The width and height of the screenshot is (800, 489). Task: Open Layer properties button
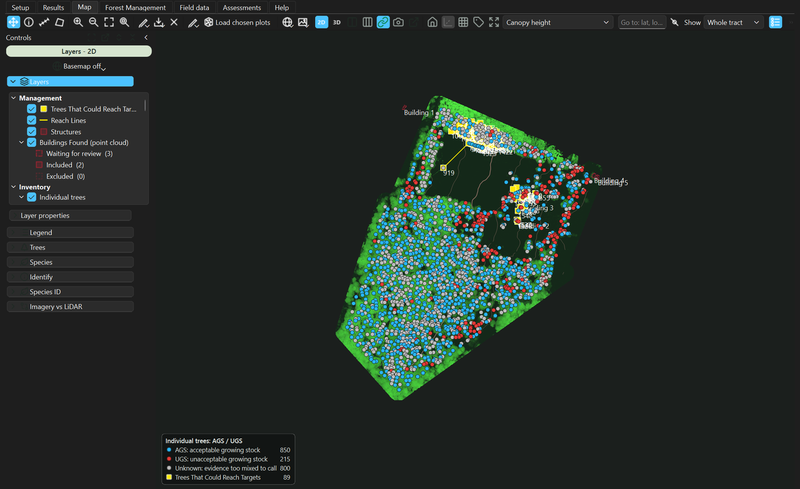pyautogui.click(x=70, y=215)
